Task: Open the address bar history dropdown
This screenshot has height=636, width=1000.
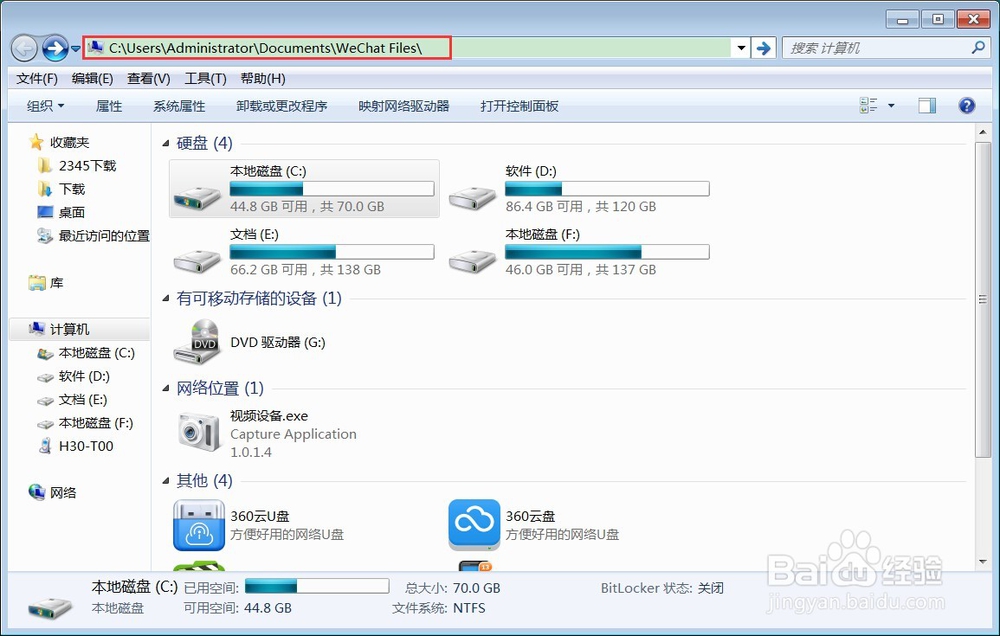Action: (x=741, y=48)
